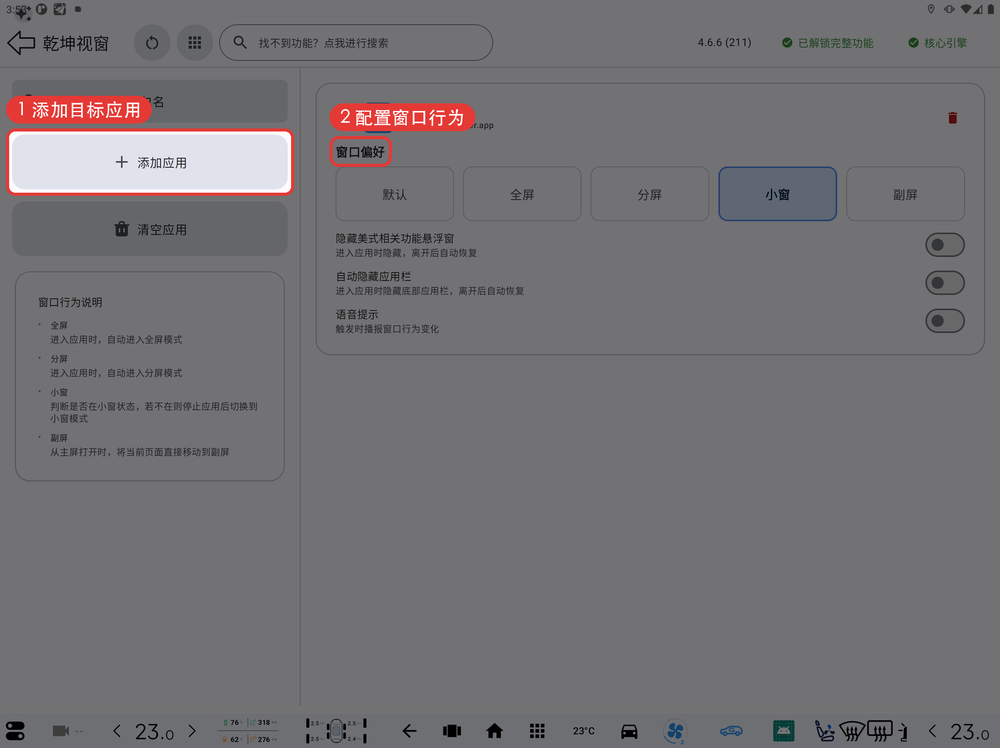Select the 全屏 window preference

coord(522,194)
